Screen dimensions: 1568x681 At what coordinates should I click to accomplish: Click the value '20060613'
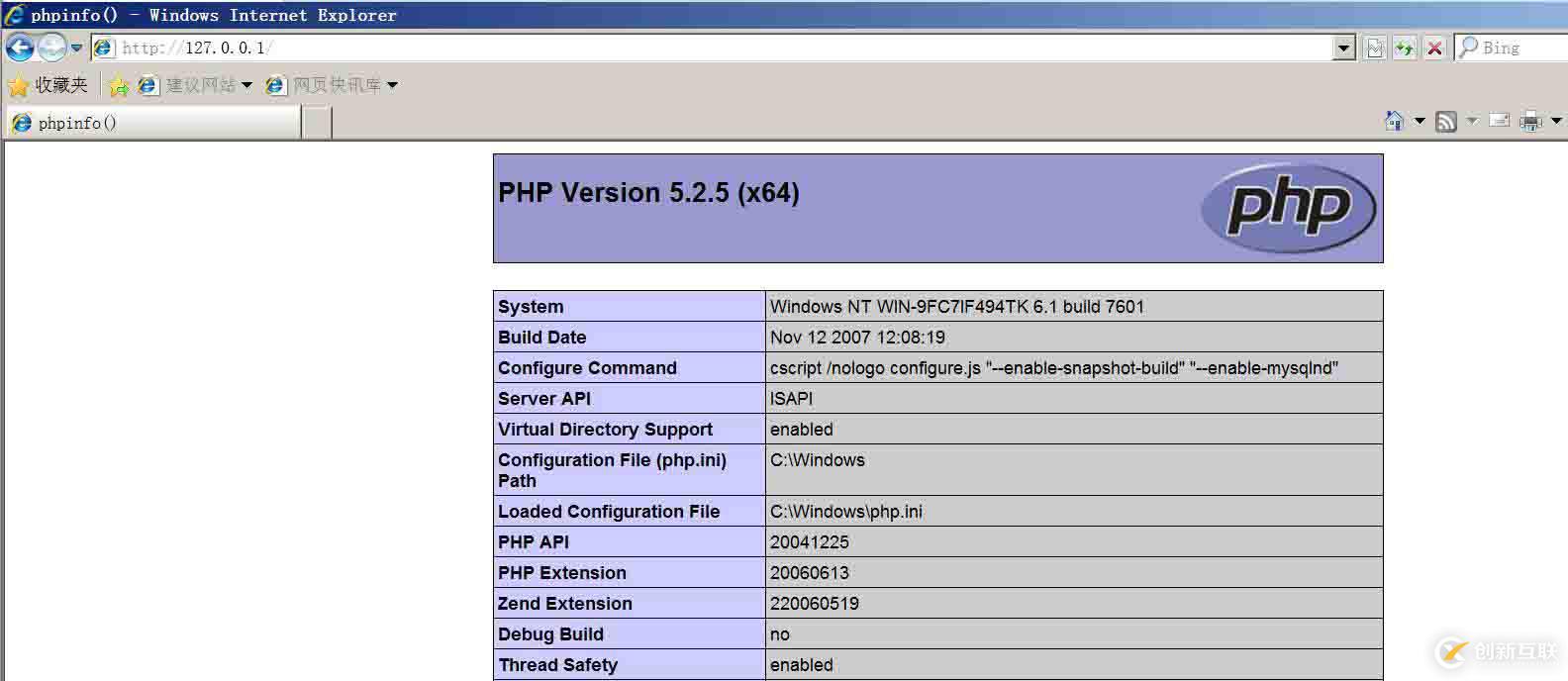(810, 573)
